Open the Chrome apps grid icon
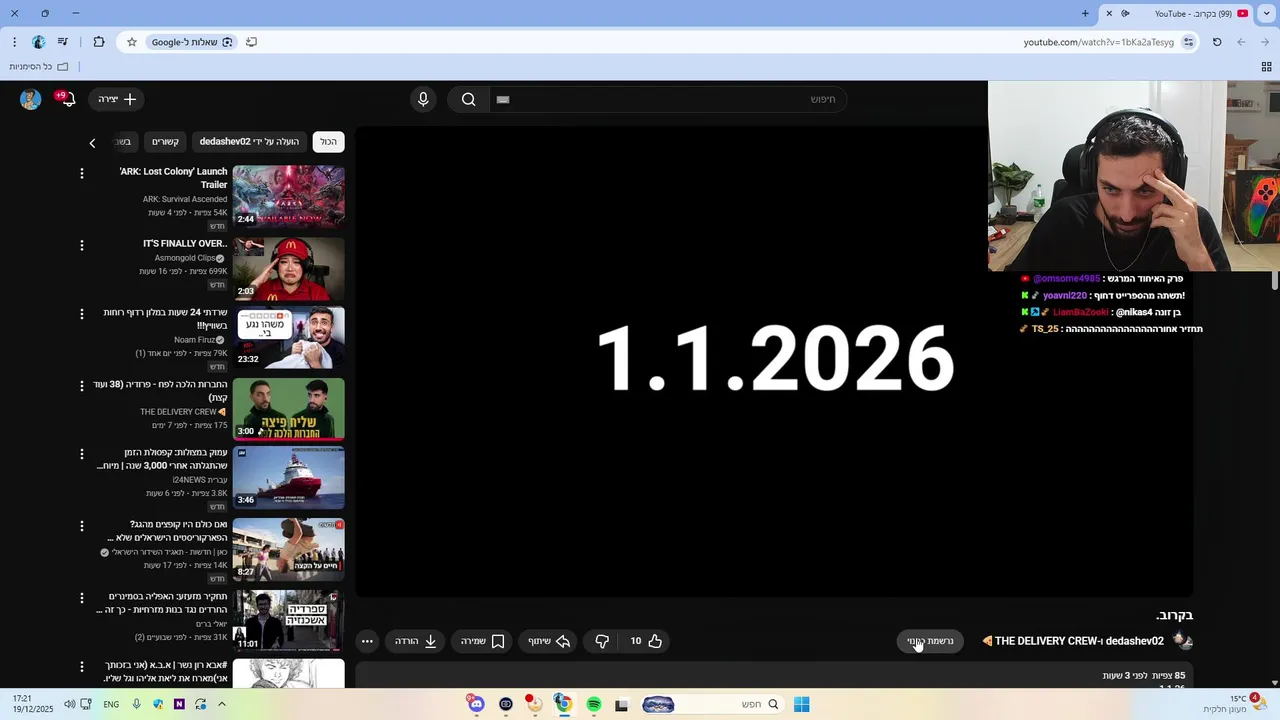The width and height of the screenshot is (1280, 720). (x=1266, y=66)
